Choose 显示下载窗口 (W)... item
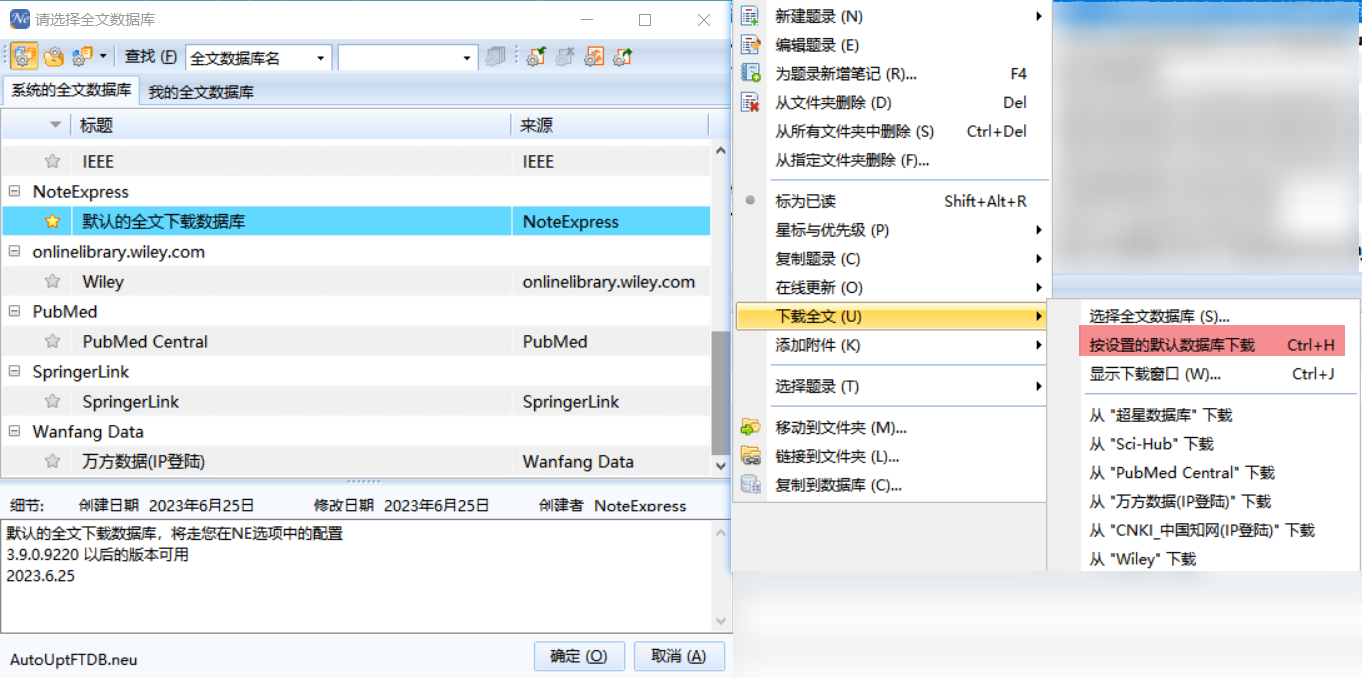Viewport: 1362px width, 678px height. point(1202,375)
